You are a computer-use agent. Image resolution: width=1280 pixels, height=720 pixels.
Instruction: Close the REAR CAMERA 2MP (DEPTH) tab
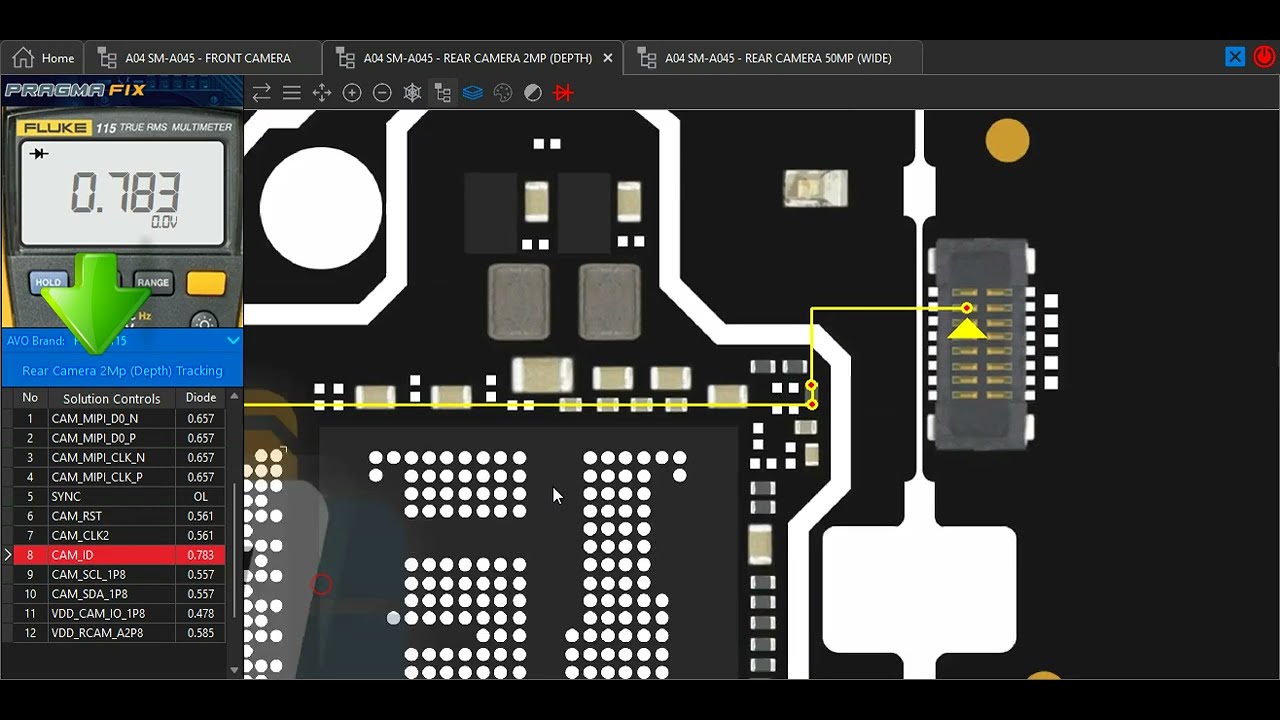(x=608, y=58)
